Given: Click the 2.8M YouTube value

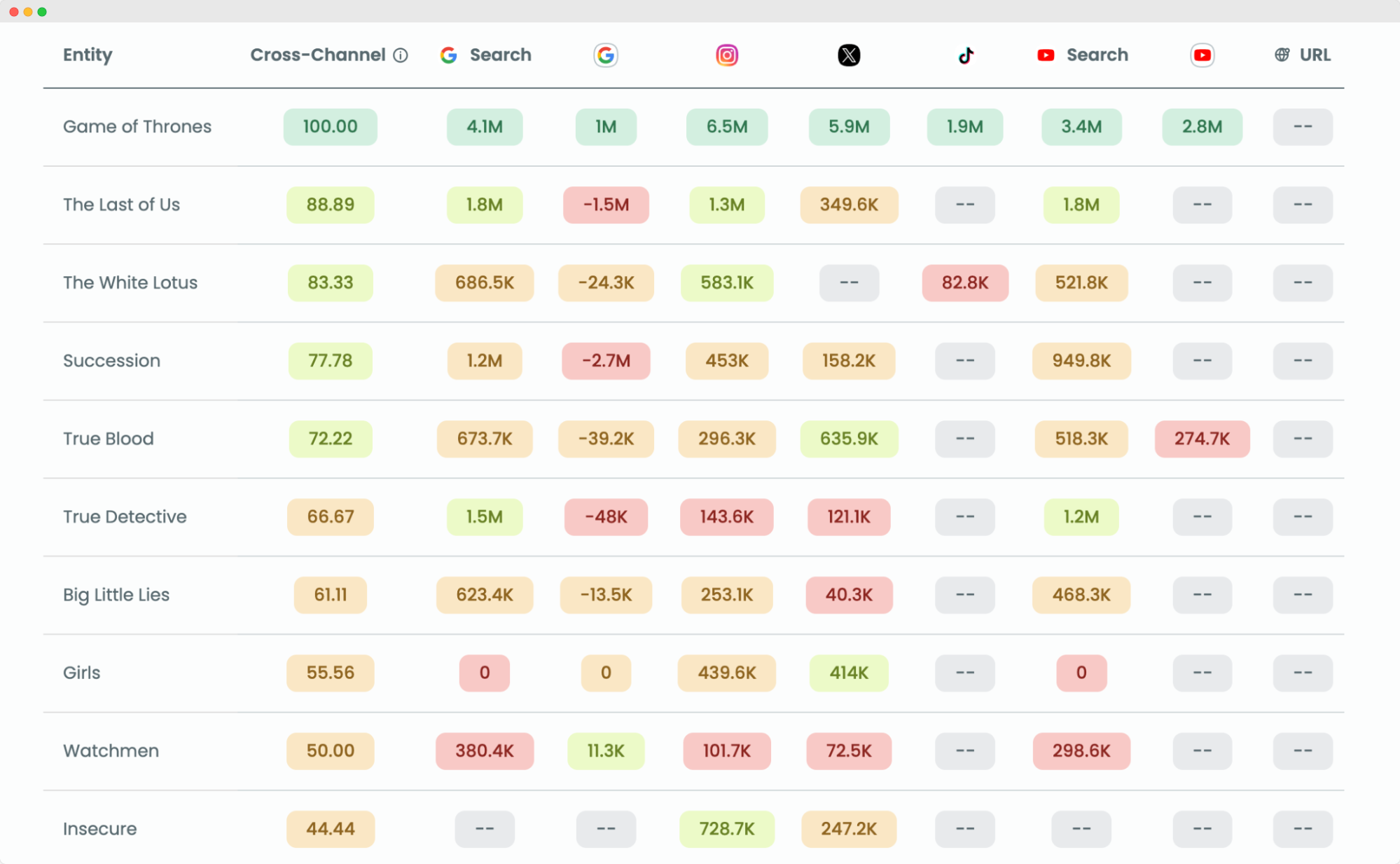Looking at the screenshot, I should click(x=1203, y=127).
